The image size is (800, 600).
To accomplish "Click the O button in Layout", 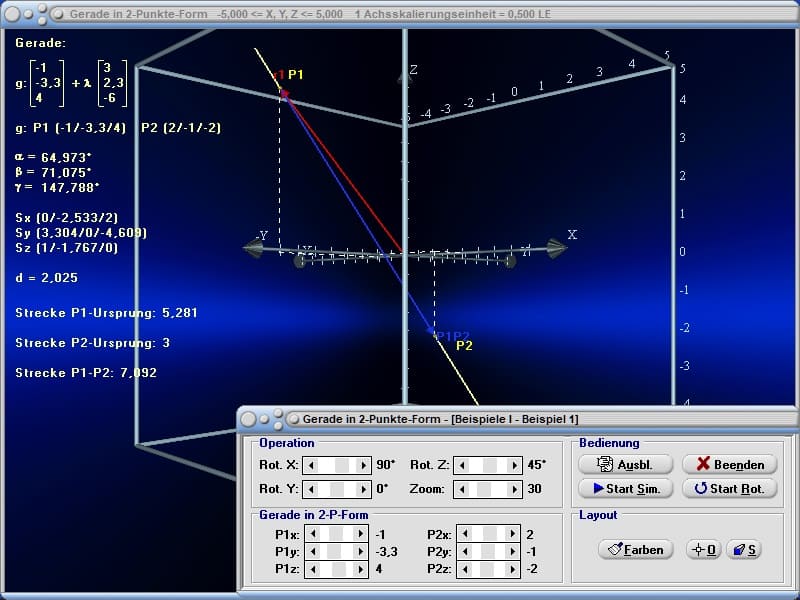I will coord(703,549).
